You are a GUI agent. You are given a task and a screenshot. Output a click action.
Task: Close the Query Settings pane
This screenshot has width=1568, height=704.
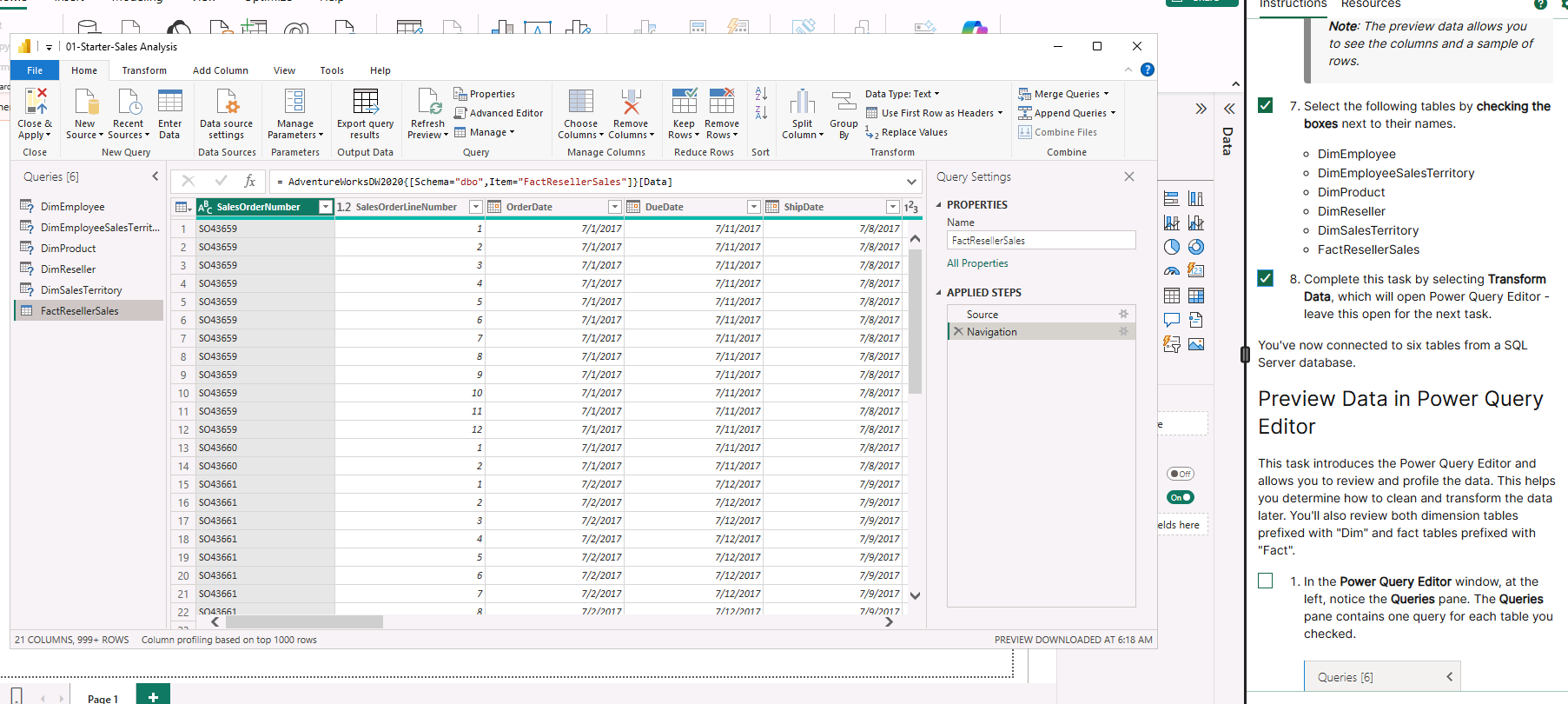1129,176
